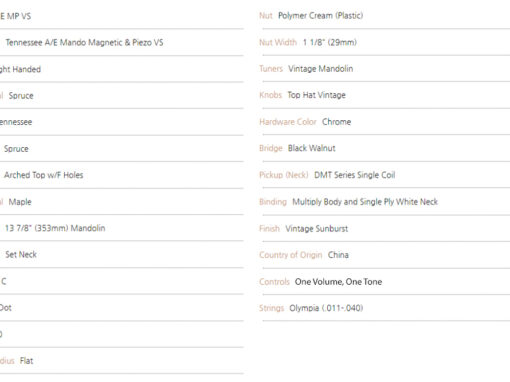Click the Pickup (Neck) label
Image resolution: width=510 pixels, height=382 pixels.
click(284, 175)
